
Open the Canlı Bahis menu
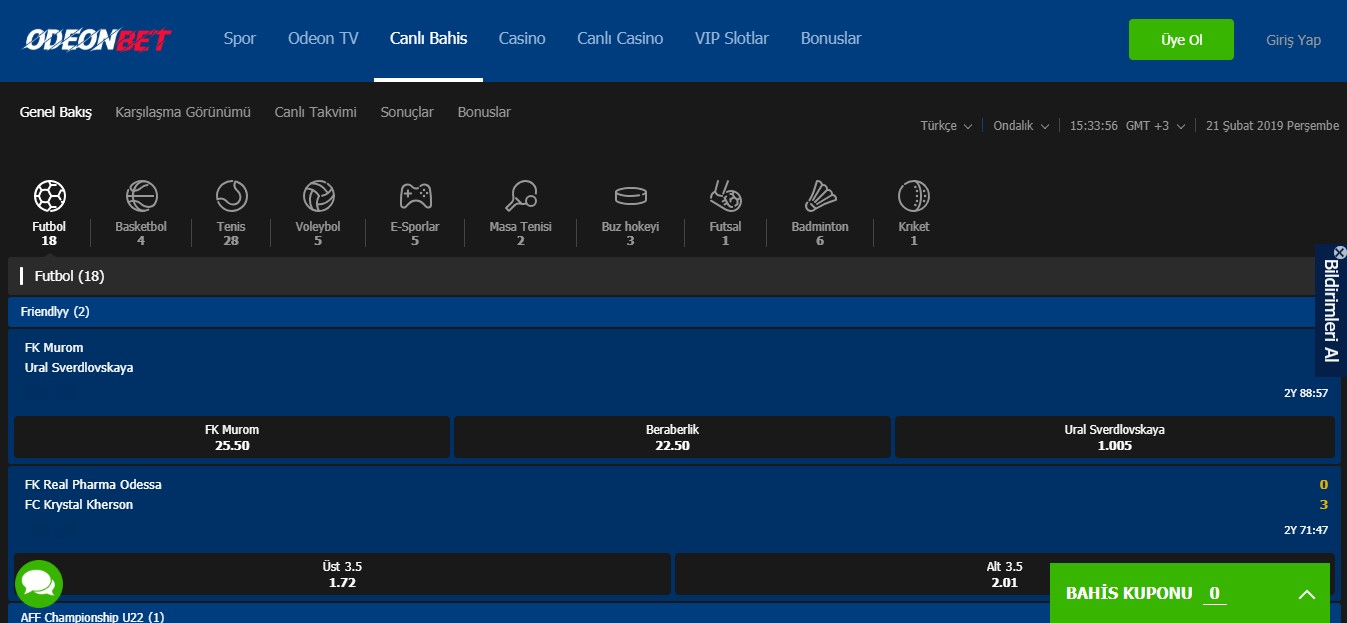point(428,39)
